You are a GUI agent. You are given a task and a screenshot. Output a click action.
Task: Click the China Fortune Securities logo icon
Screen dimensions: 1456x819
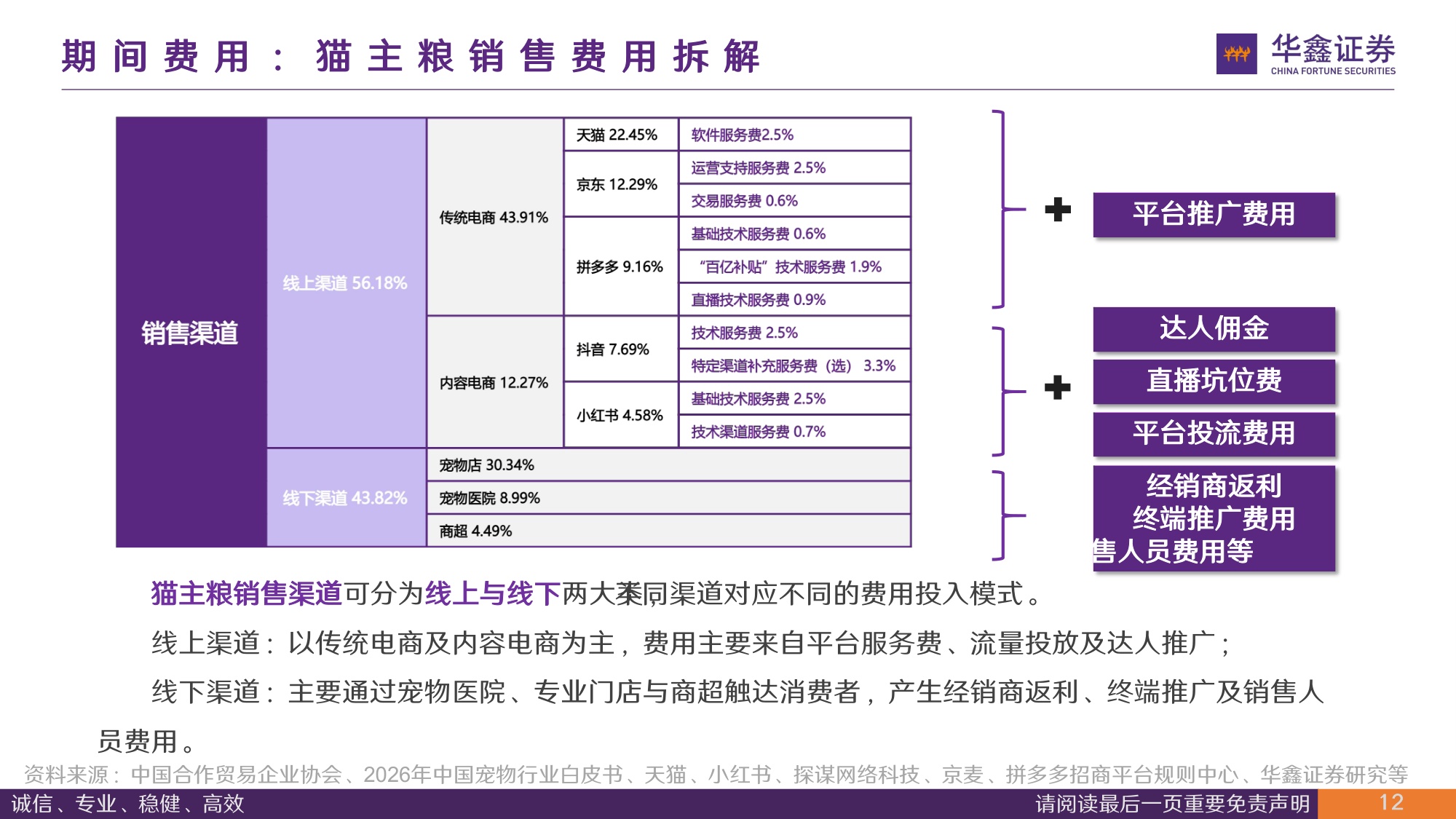tap(1236, 54)
